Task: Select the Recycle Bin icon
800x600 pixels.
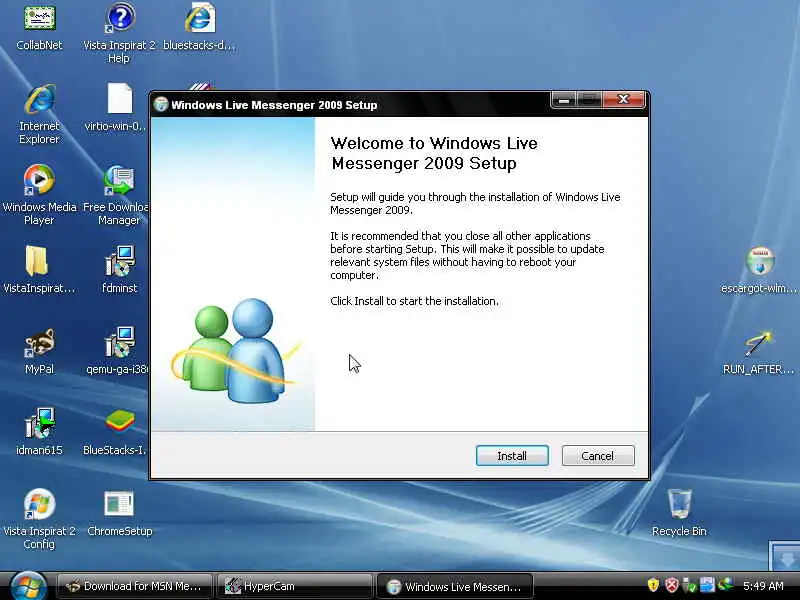Action: [x=679, y=513]
